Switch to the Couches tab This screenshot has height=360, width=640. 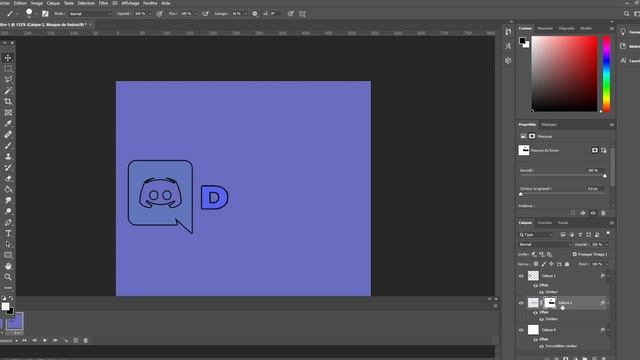(544, 223)
